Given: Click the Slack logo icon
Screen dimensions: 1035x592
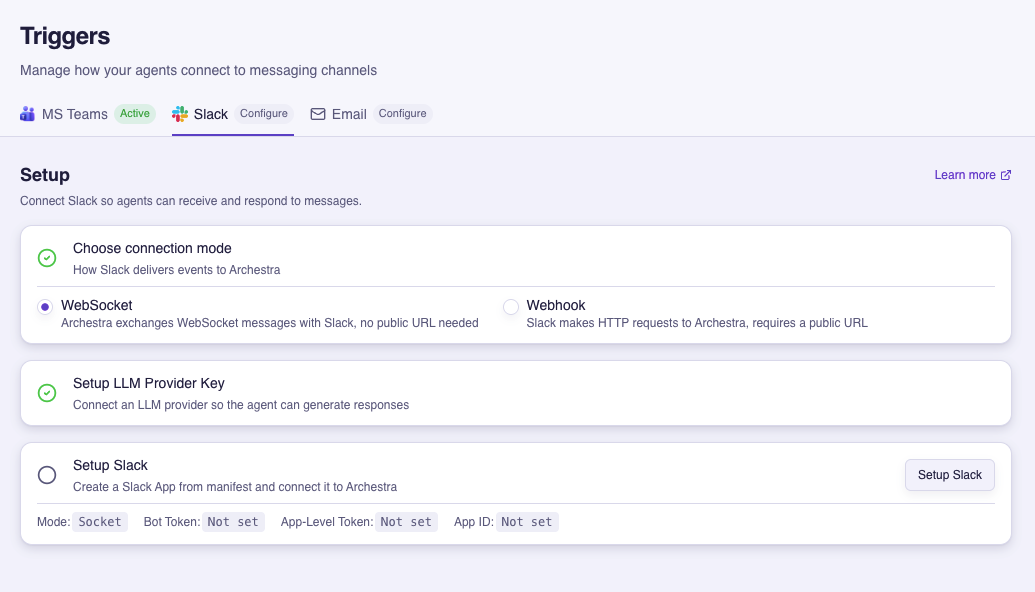Looking at the screenshot, I should (179, 114).
